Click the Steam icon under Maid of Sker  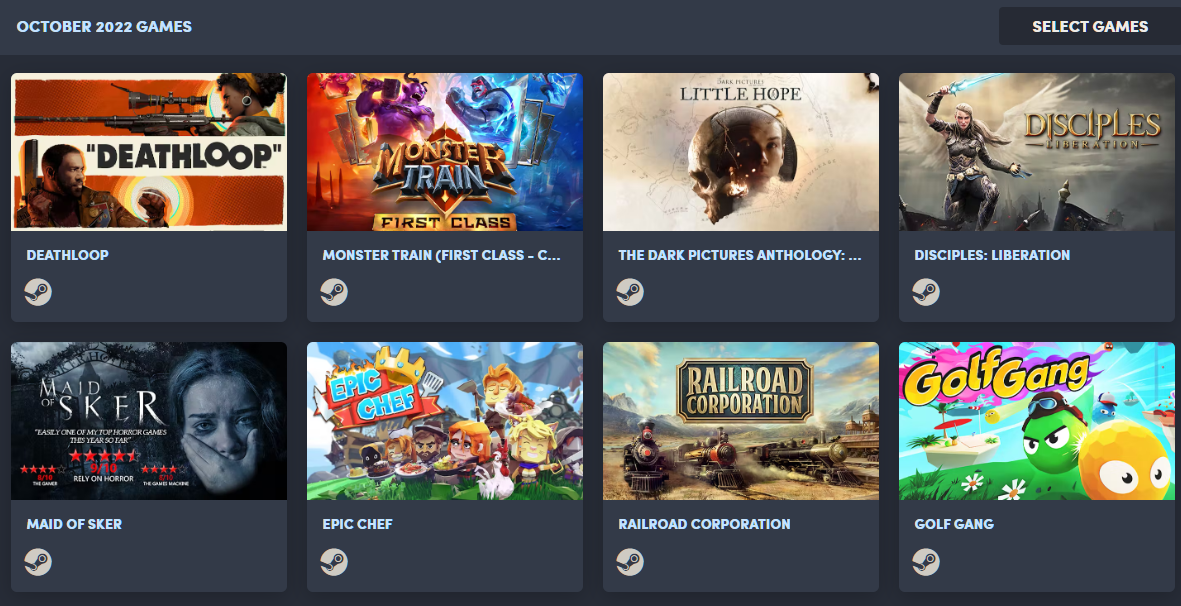click(x=38, y=562)
